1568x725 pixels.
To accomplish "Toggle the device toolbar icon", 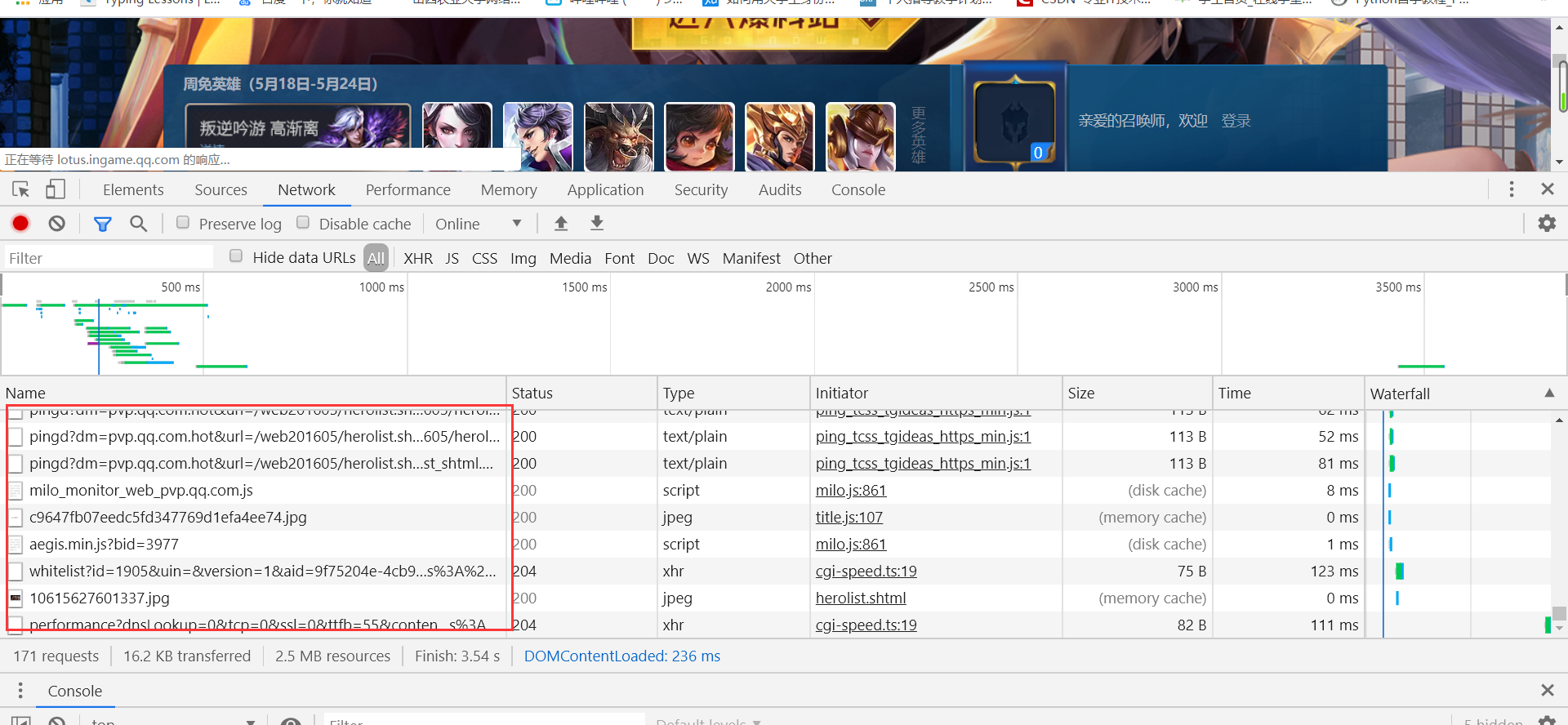I will click(55, 189).
